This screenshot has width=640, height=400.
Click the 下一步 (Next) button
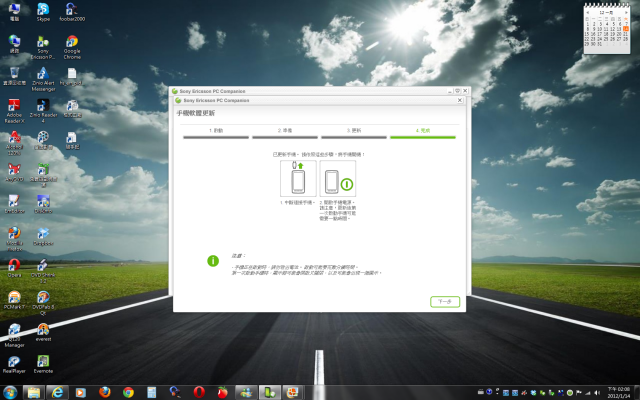445,302
